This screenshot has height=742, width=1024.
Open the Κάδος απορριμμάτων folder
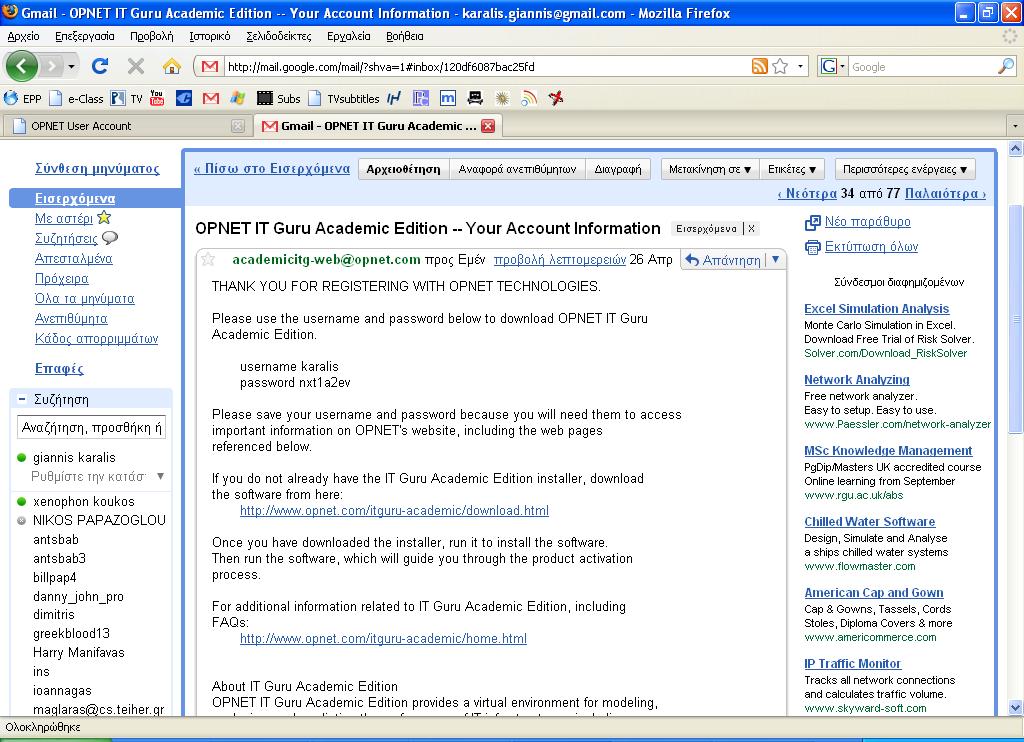tap(97, 339)
